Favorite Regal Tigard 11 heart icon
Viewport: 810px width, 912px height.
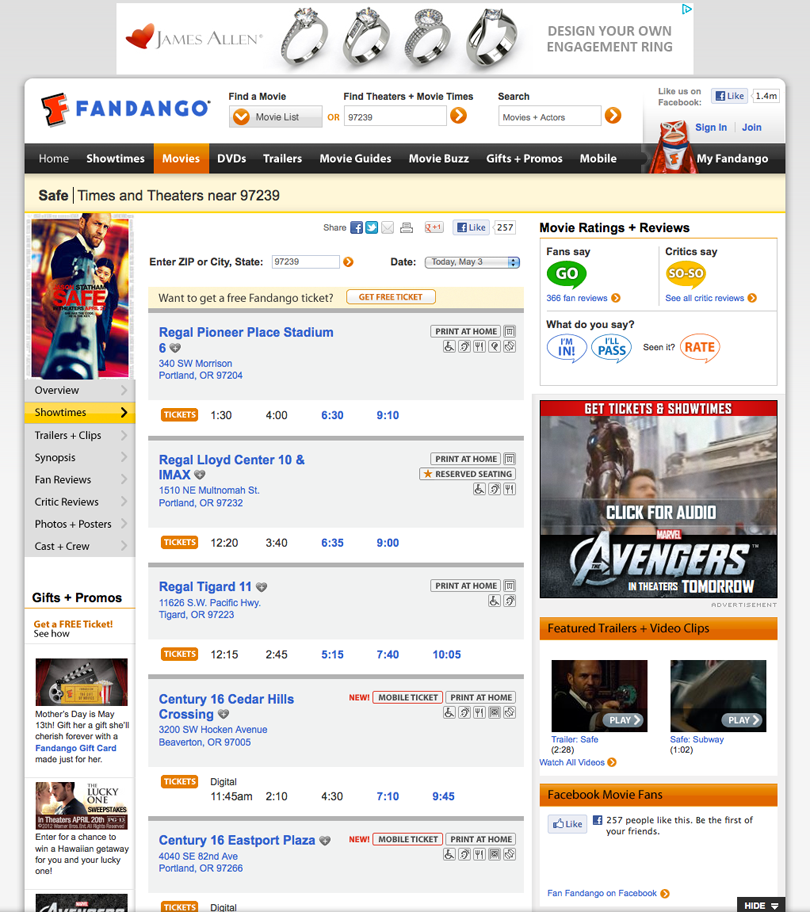tap(262, 587)
